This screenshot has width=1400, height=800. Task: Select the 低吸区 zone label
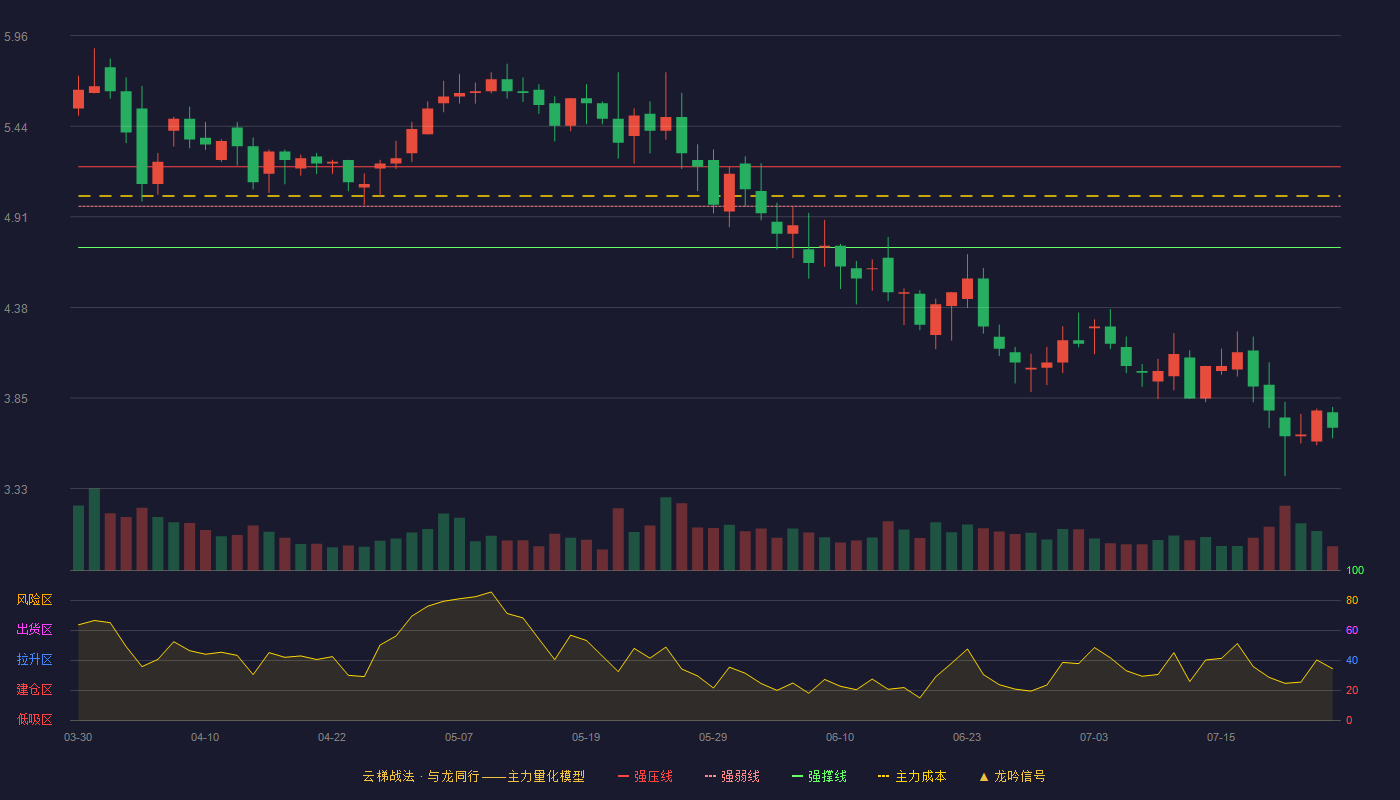coord(34,719)
